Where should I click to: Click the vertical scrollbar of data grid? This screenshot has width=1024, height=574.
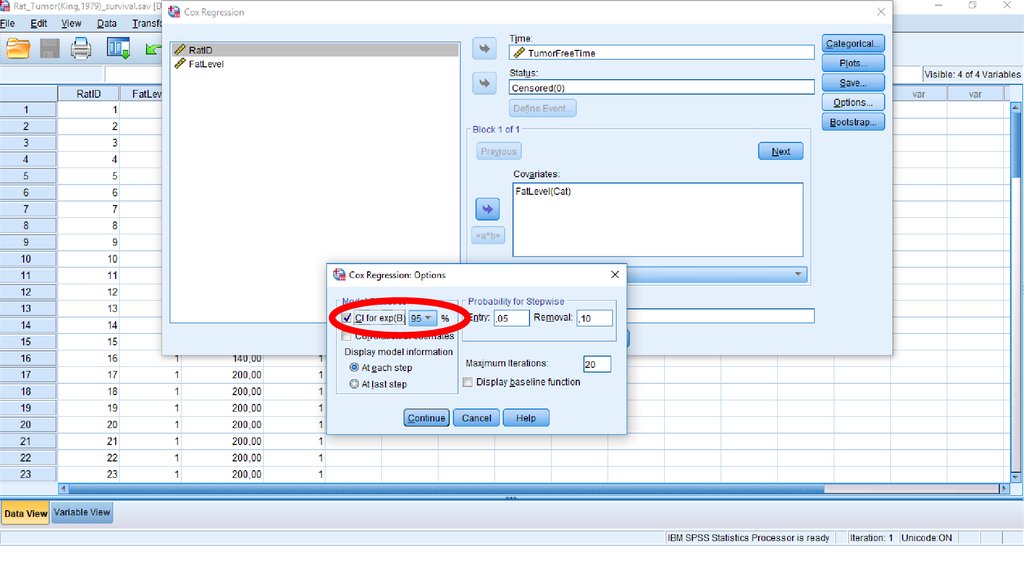1016,144
